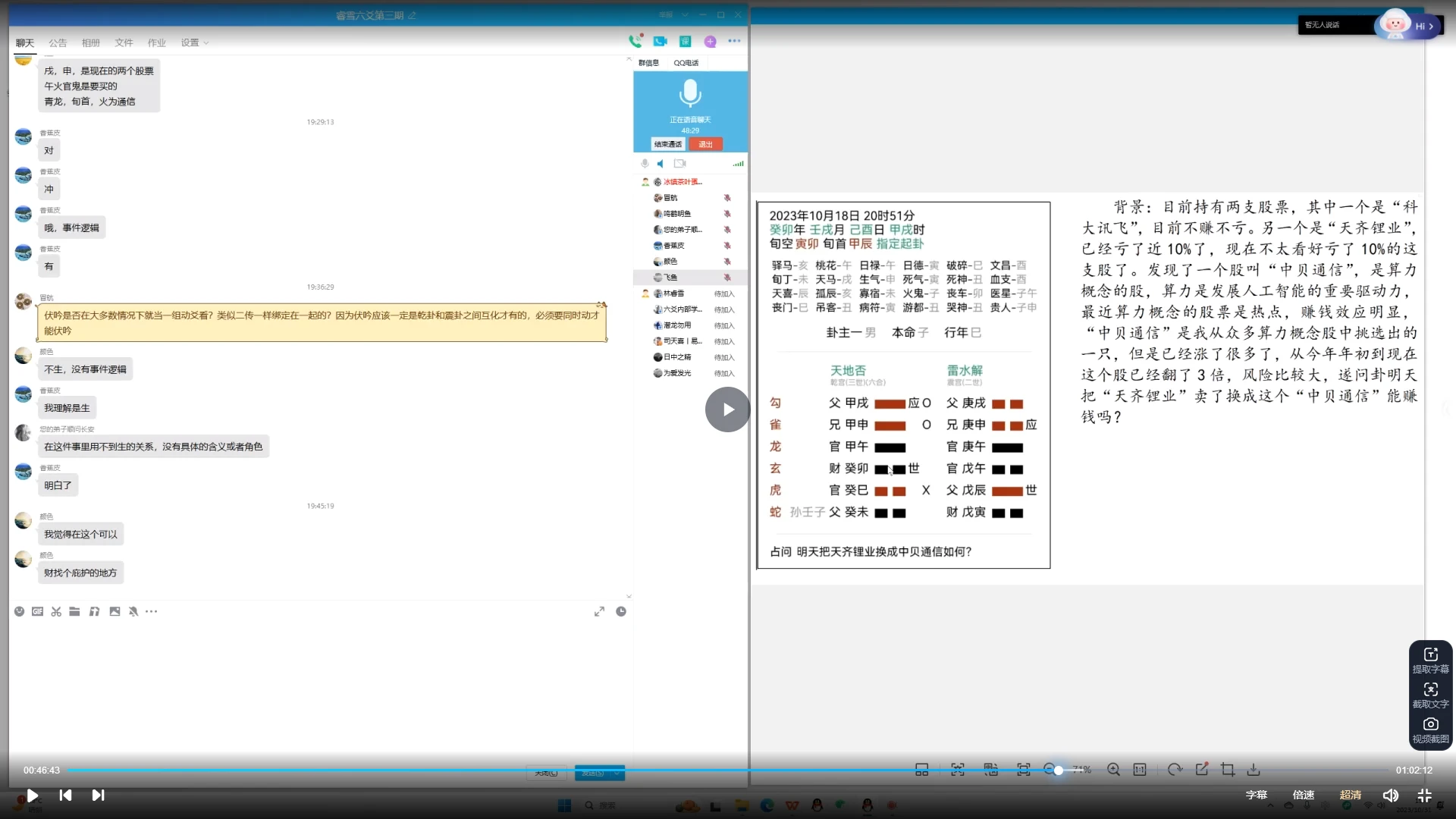Toggle the microphone in voice call panel
Screen dimensions: 1456x819
click(645, 163)
